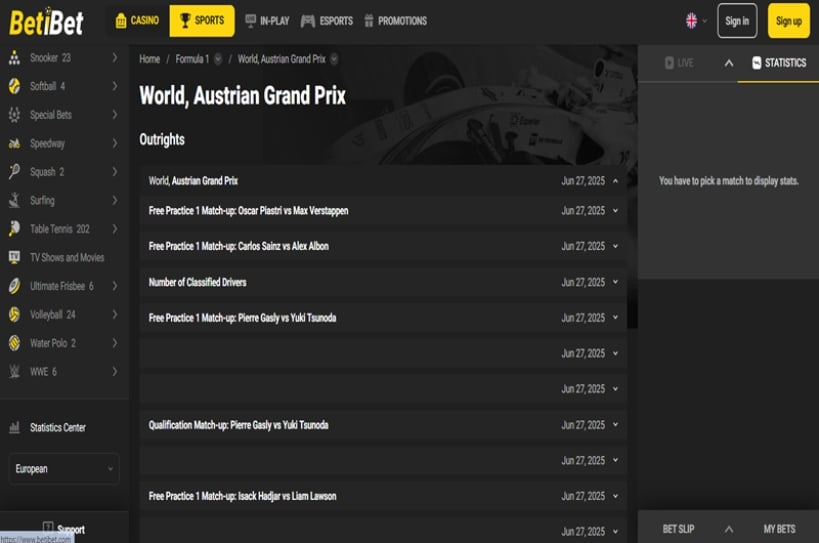This screenshot has height=543, width=819.
Task: Open the Squash sport row
Action: [64, 172]
